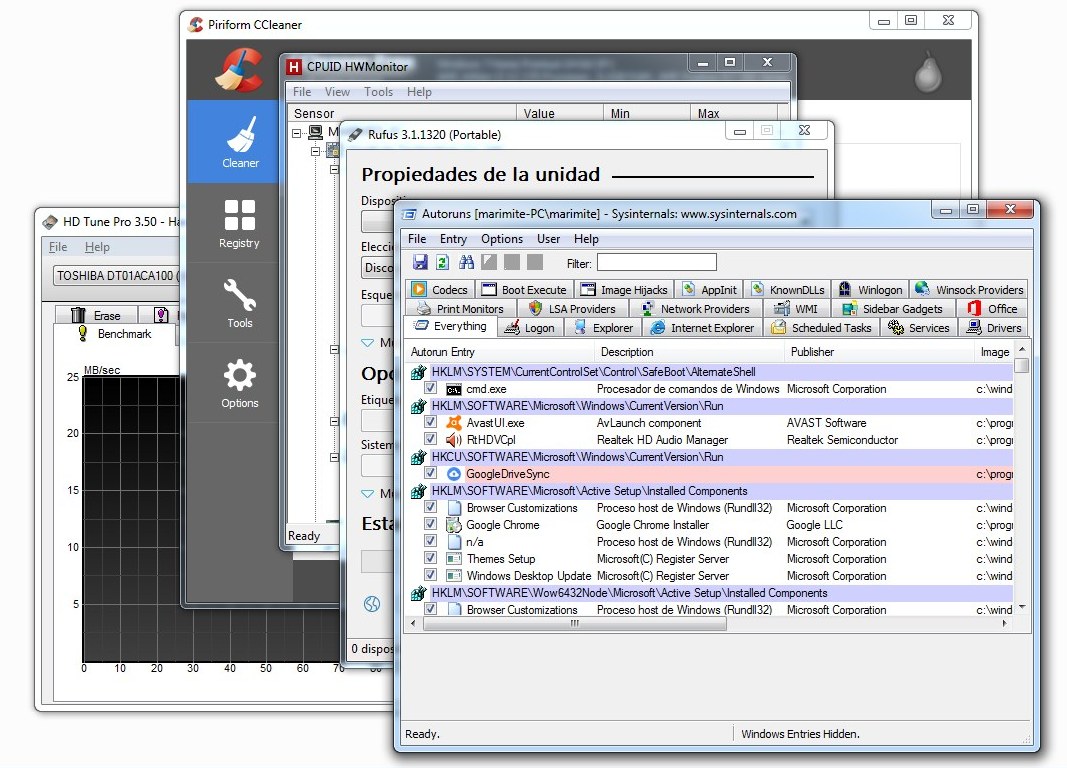Toggle the Windows Desktop Update checkbox
This screenshot has height=768, width=1067.
pyautogui.click(x=430, y=575)
